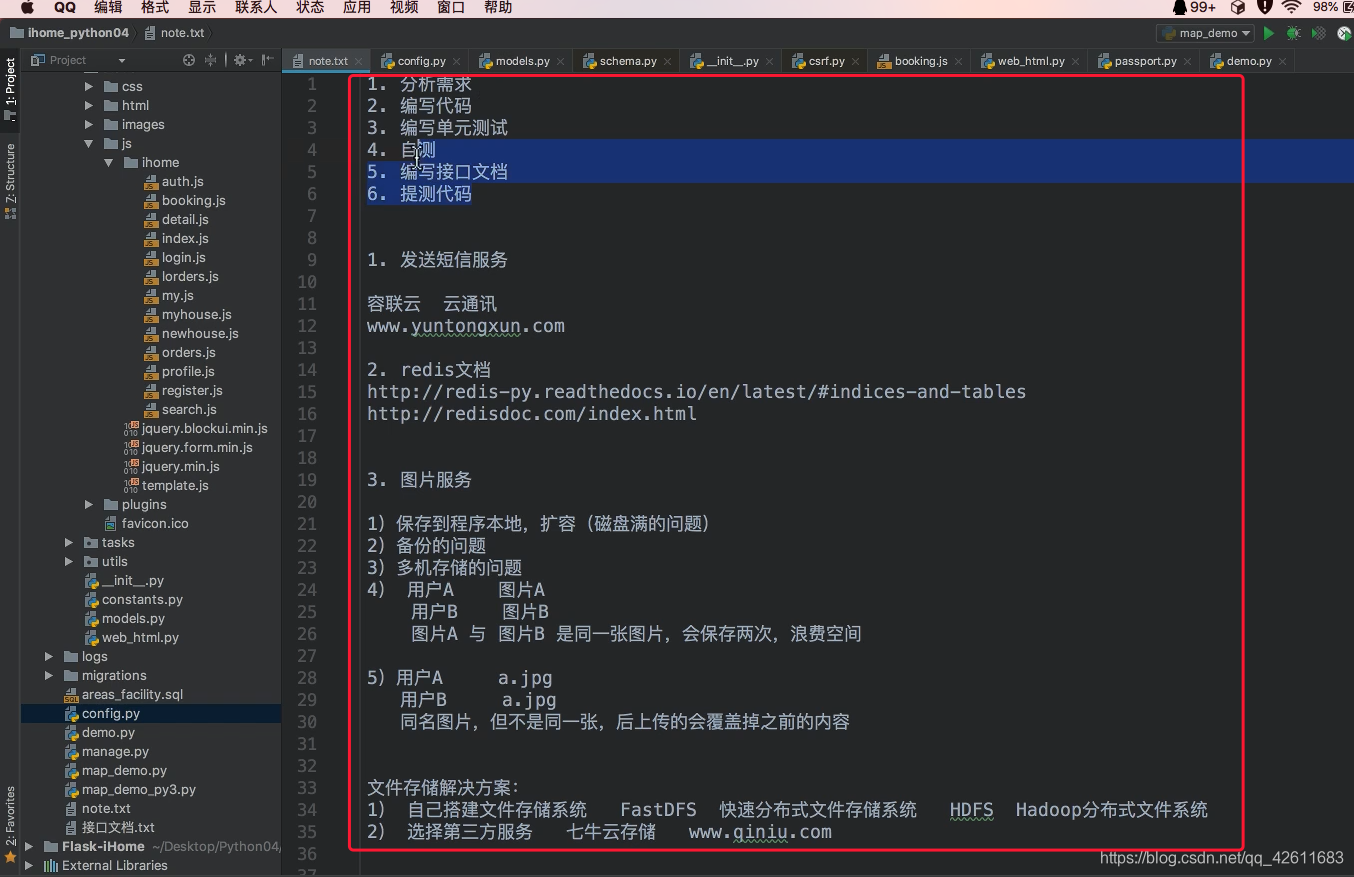Hide the Project tool window
This screenshot has width=1354, height=877.
pyautogui.click(x=267, y=60)
